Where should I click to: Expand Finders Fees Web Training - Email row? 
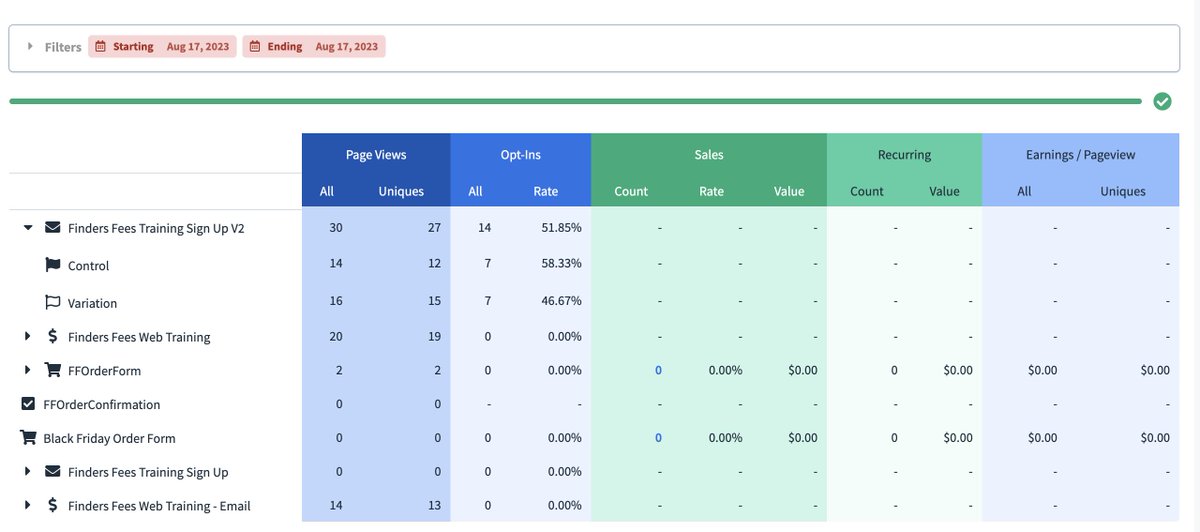tap(28, 505)
